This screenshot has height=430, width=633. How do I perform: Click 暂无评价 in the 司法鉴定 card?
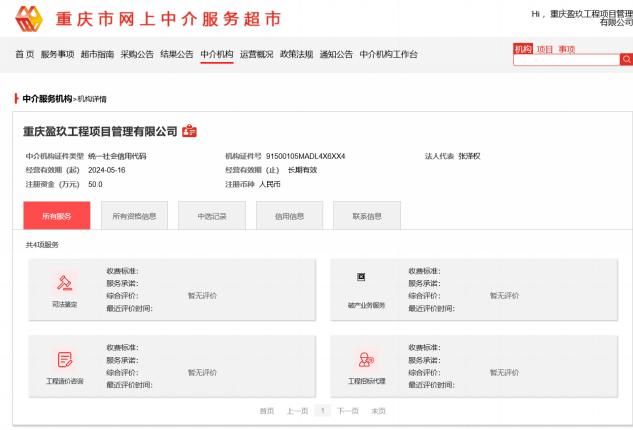pos(202,296)
